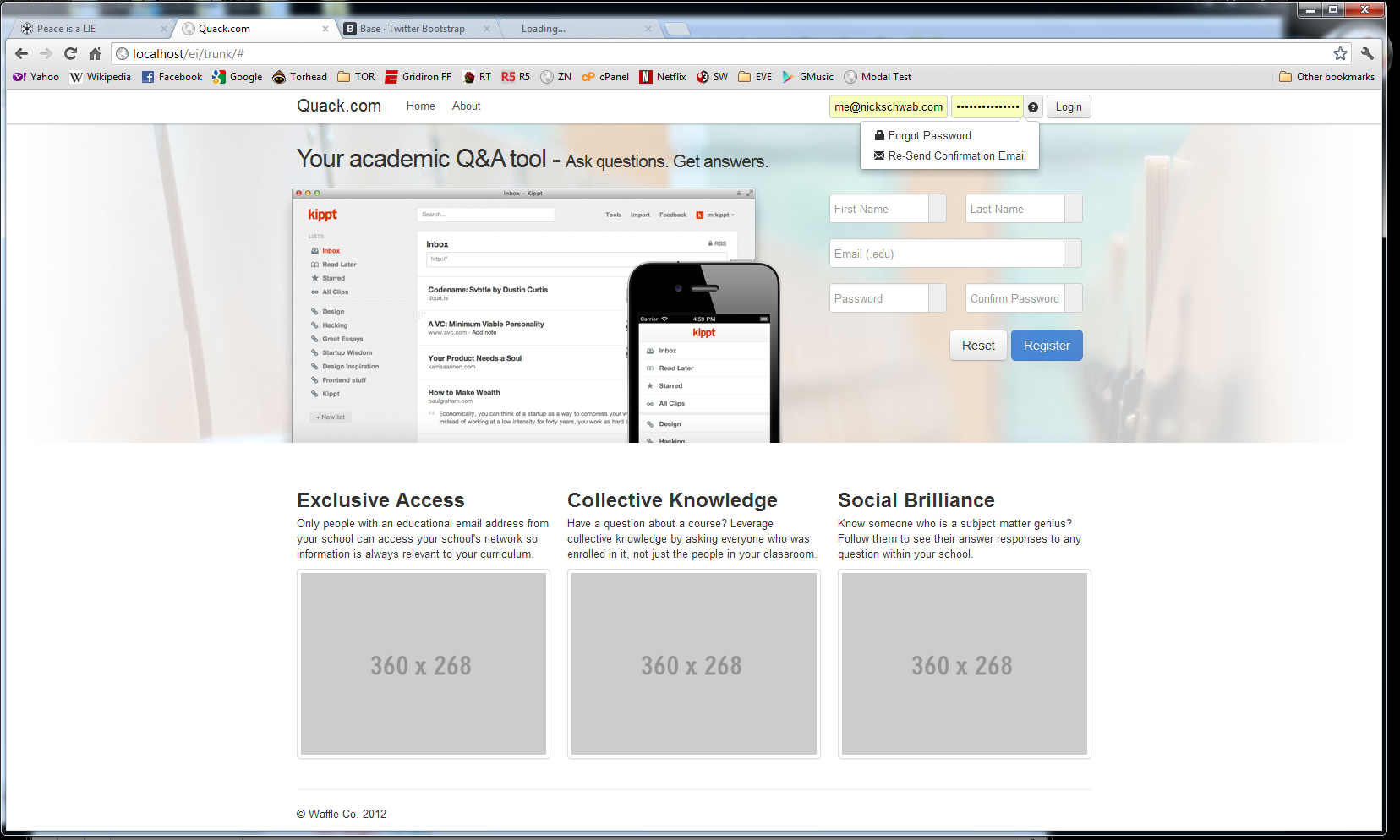The width and height of the screenshot is (1400, 840).
Task: Click the First Name input field
Action: (879, 209)
